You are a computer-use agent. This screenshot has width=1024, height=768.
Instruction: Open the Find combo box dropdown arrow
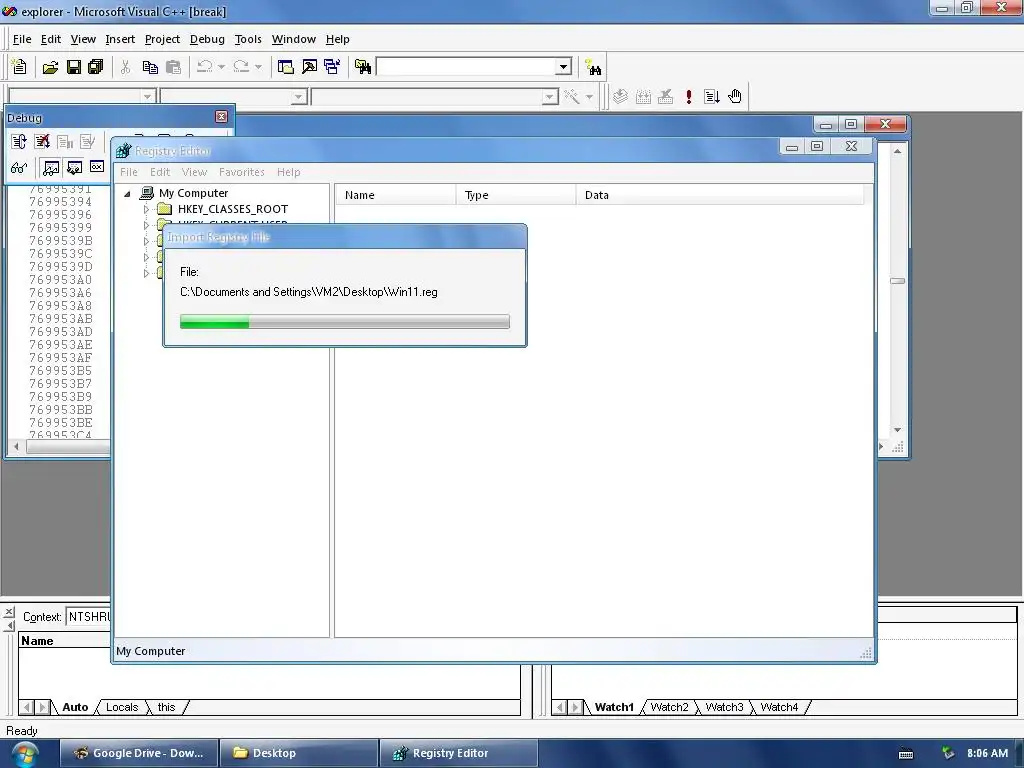564,67
